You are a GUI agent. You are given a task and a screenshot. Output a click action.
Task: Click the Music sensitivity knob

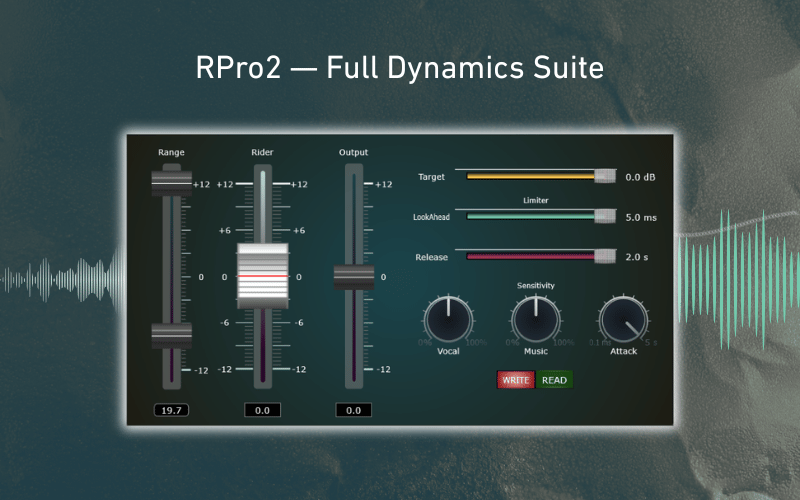point(536,320)
